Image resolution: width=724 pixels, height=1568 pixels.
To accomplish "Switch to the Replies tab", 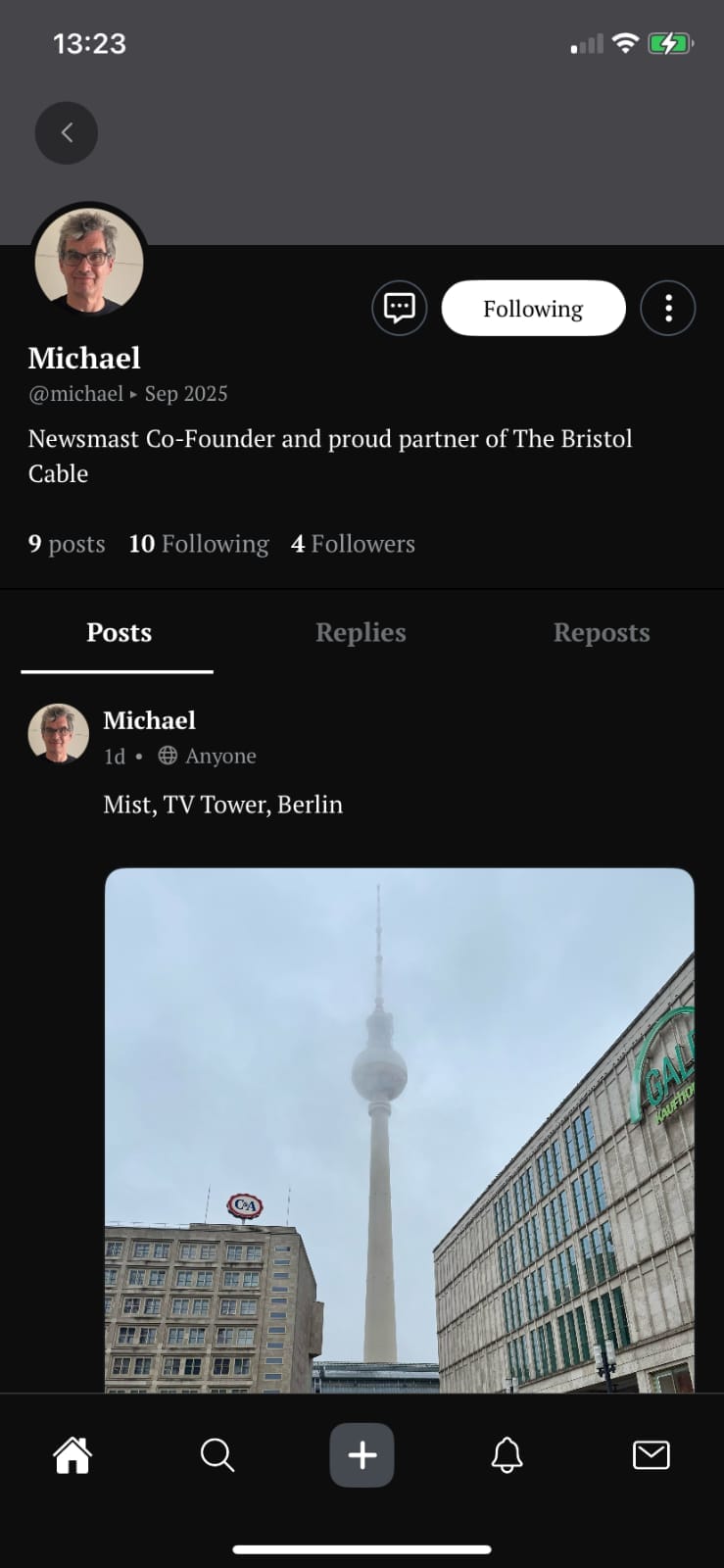I will coord(361,633).
